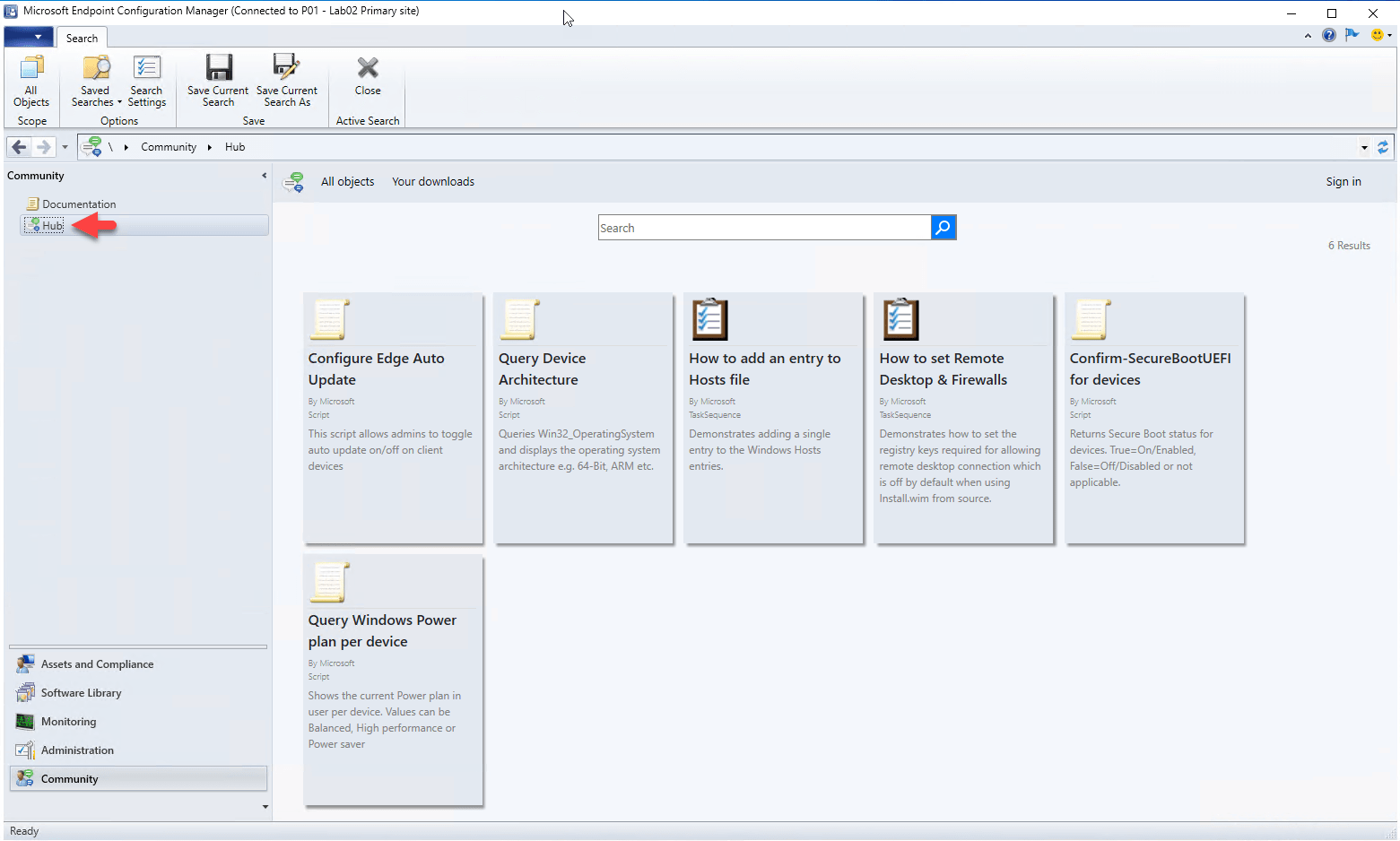Open Confirm-SecureBootUEFI for devices title

pyautogui.click(x=1151, y=369)
